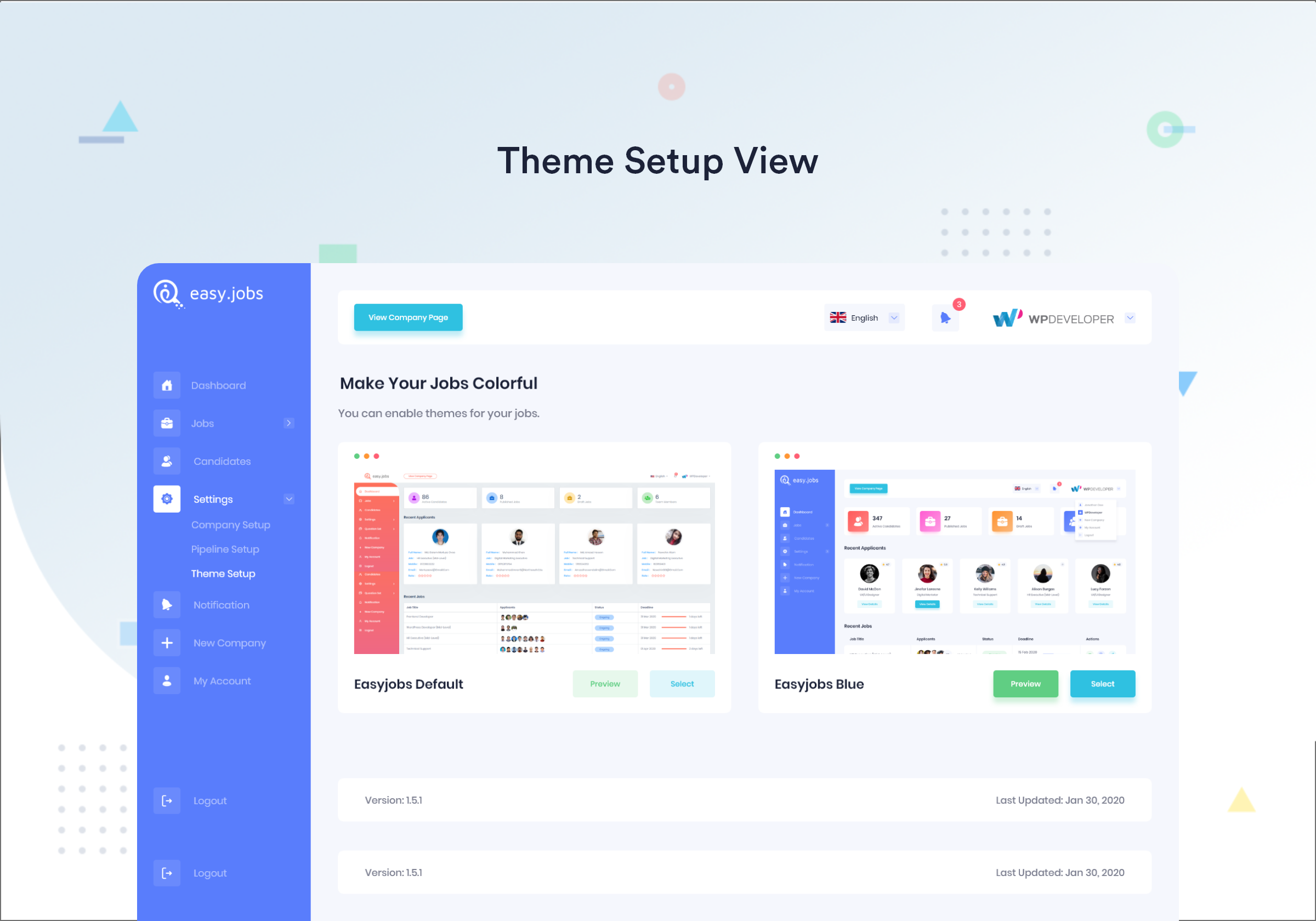1316x921 pixels.
Task: Preview the Easyjobs Blue theme
Action: [x=1025, y=684]
